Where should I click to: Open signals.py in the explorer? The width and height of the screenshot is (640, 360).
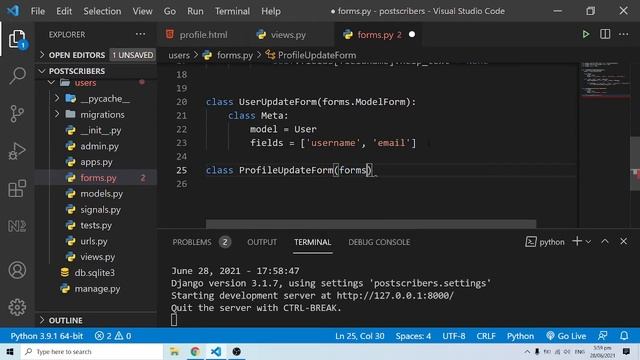[x=96, y=209]
